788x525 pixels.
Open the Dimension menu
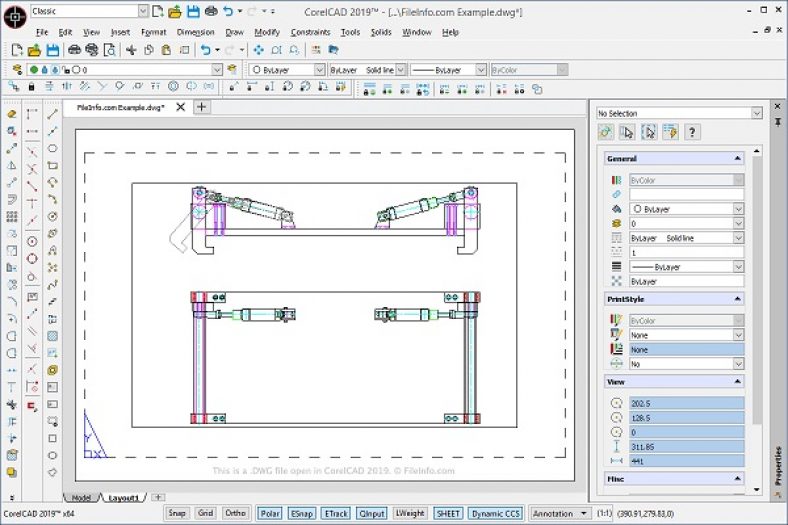click(x=195, y=32)
